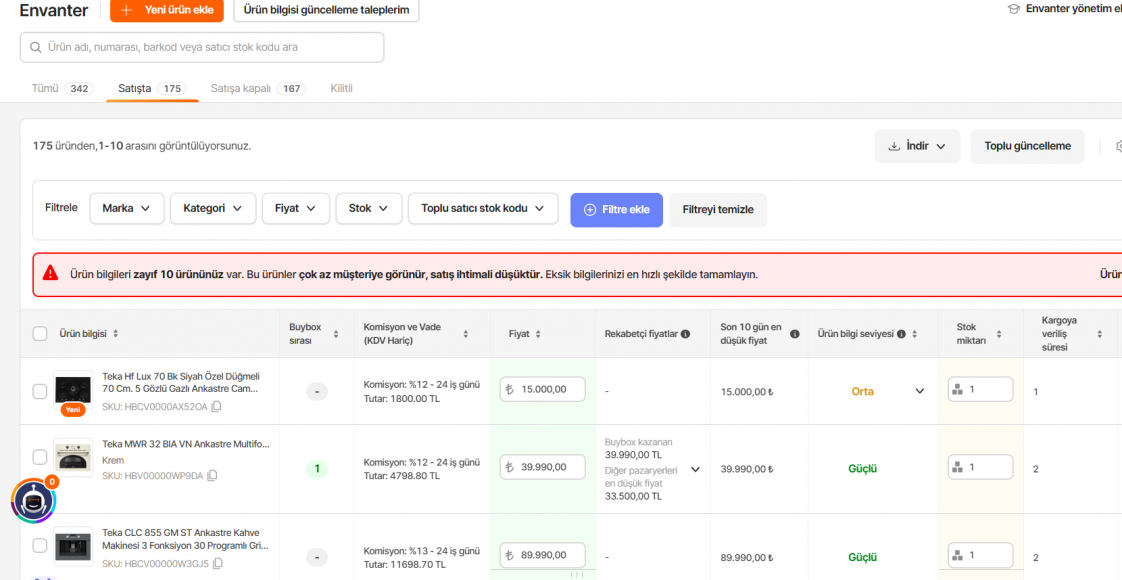This screenshot has width=1122, height=580.
Task: Click info icon beside Son 10 gün fiyat
Action: tap(794, 334)
